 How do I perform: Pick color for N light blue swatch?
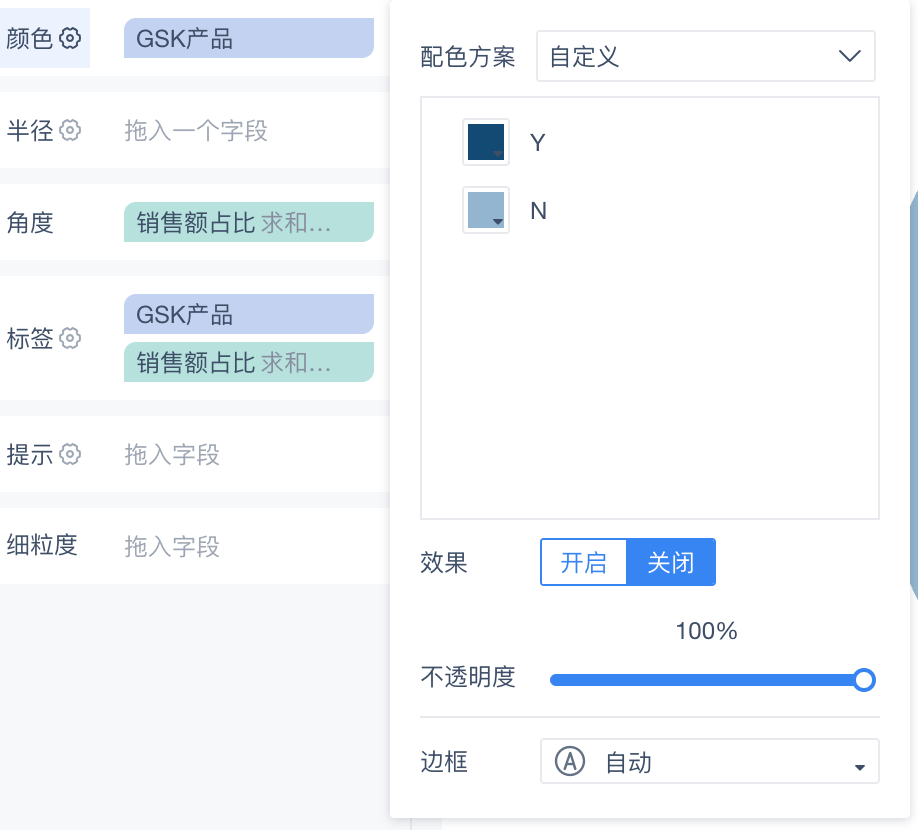tap(486, 210)
